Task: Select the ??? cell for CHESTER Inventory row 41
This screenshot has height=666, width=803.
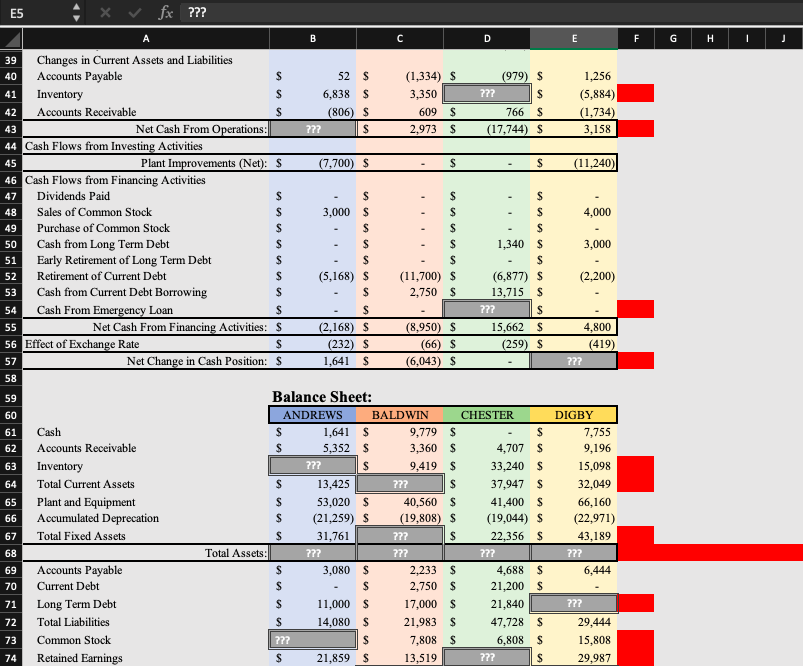Action: [486, 93]
